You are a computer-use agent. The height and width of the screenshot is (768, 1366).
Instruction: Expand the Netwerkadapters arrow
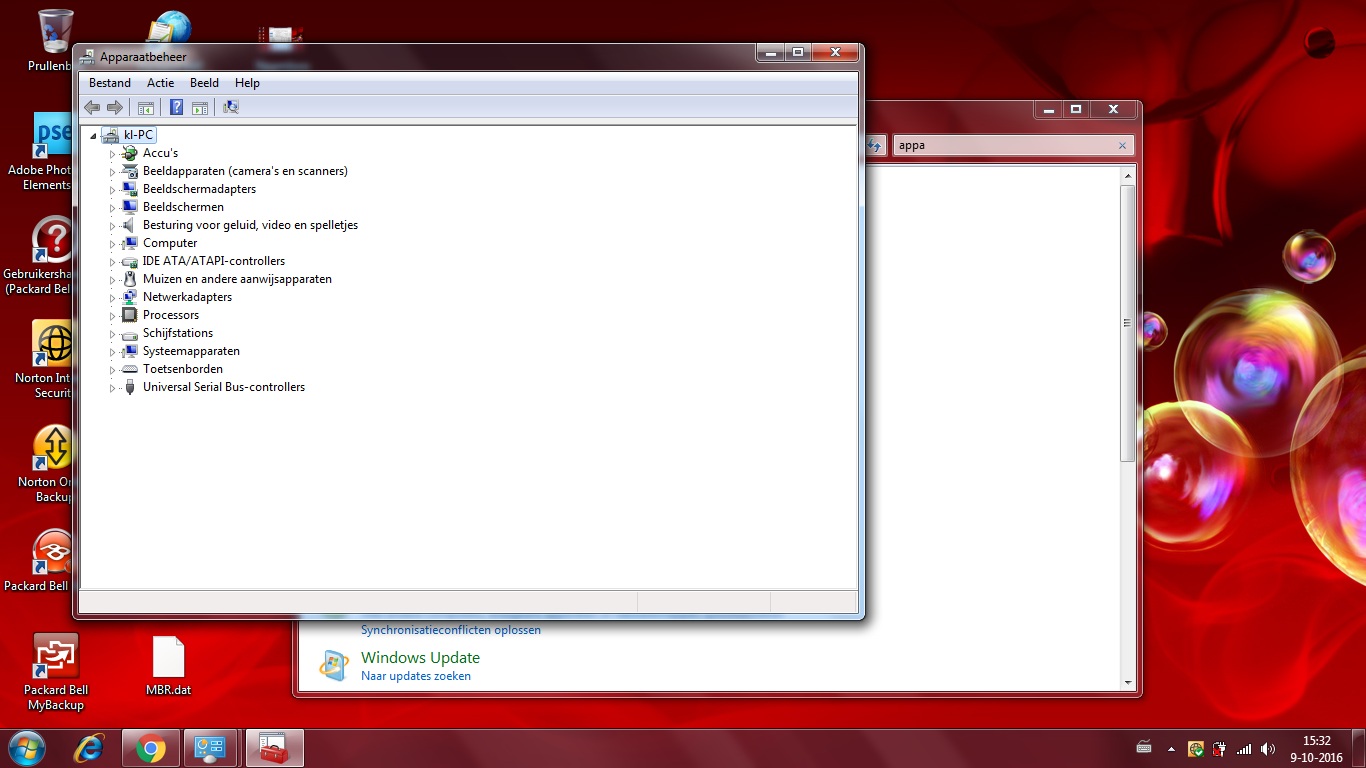[x=112, y=298]
